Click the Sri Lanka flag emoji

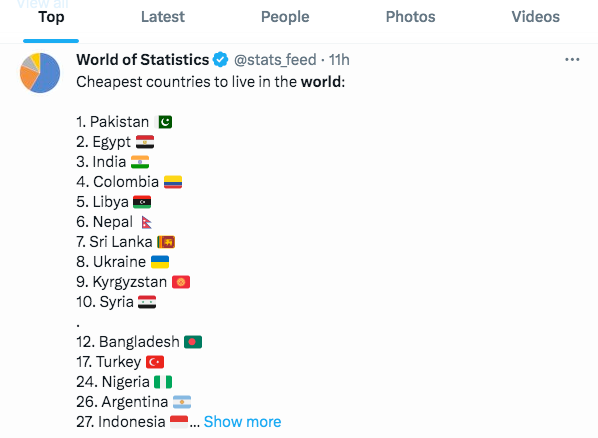point(166,242)
